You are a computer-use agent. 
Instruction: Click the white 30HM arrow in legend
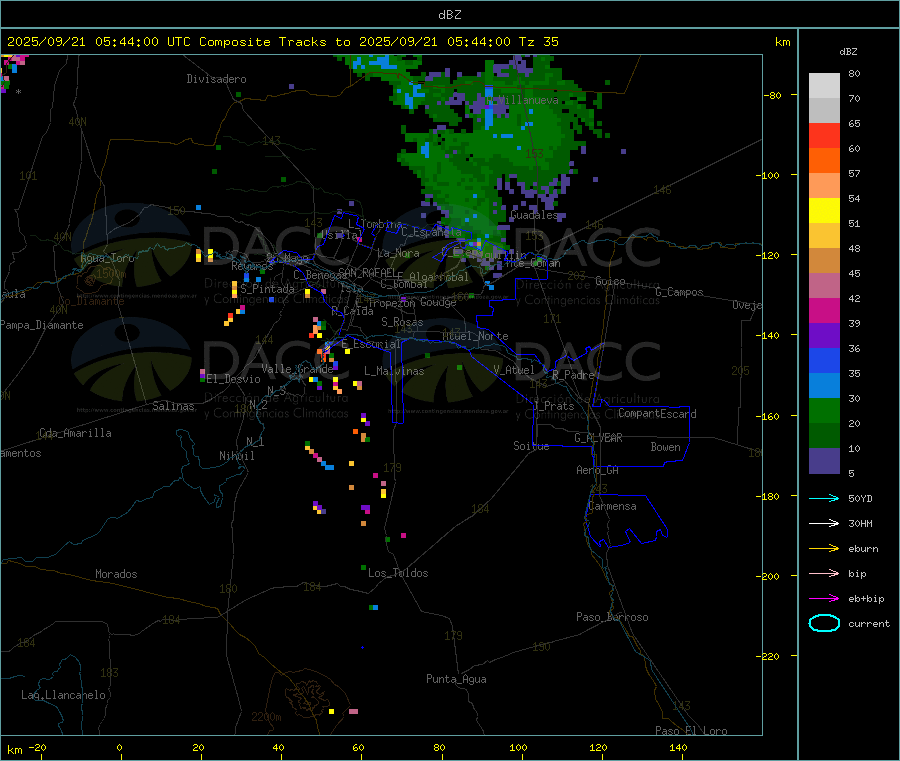[x=824, y=523]
